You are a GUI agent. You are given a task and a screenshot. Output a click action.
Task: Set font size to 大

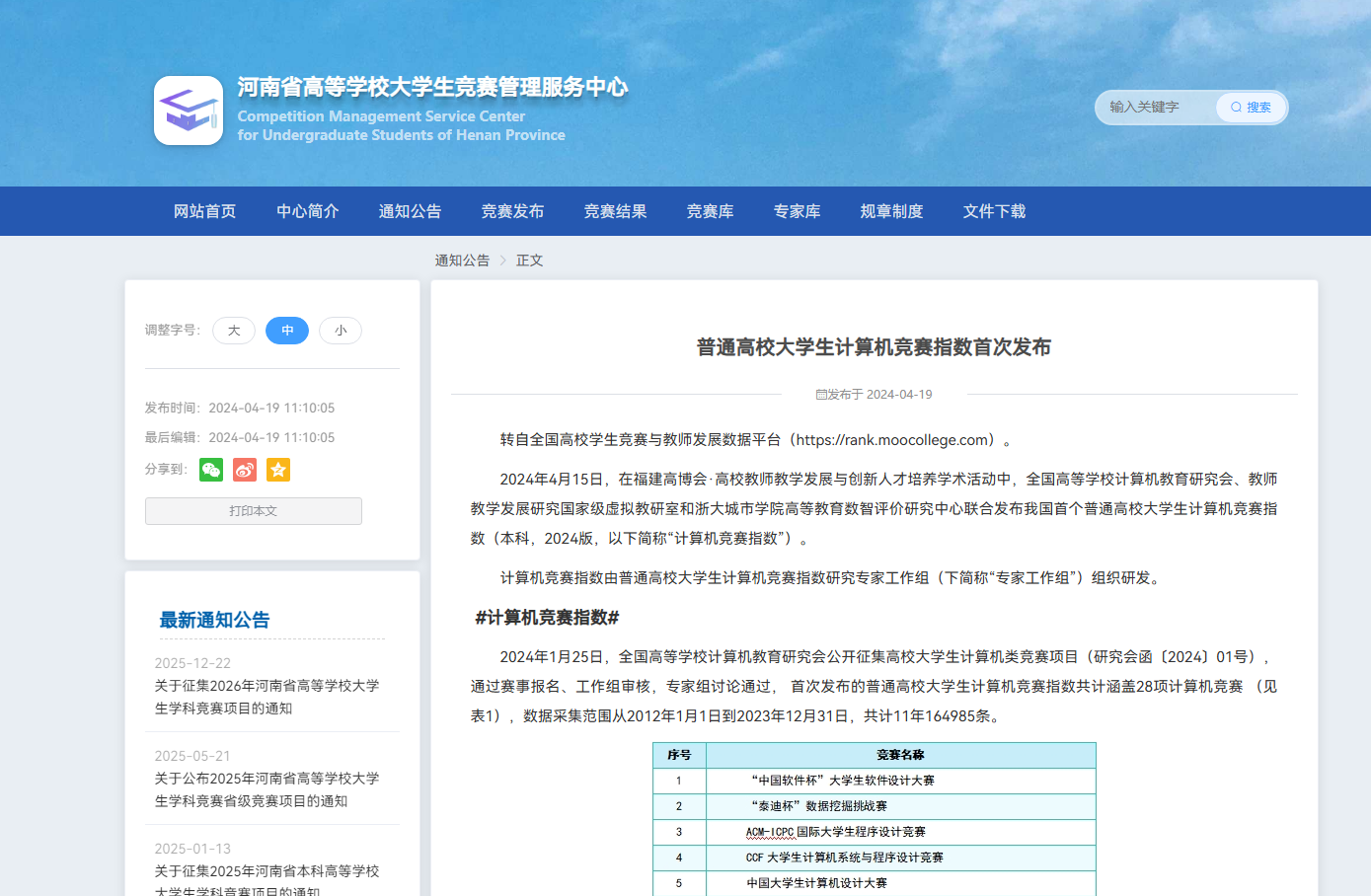(x=234, y=331)
